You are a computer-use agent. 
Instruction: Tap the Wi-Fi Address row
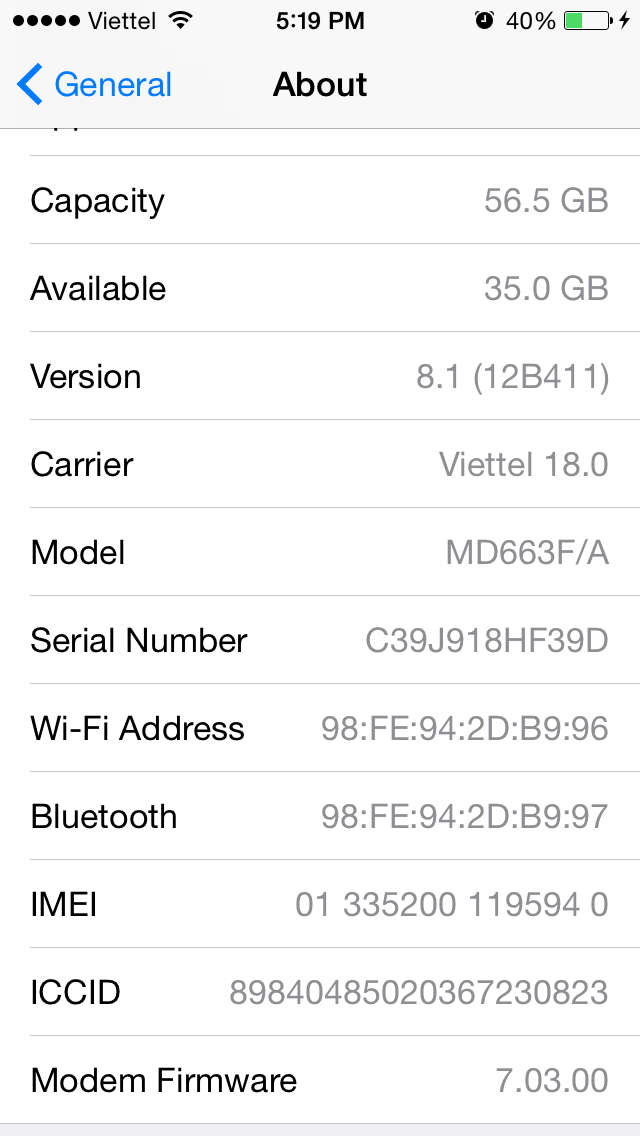(x=320, y=728)
